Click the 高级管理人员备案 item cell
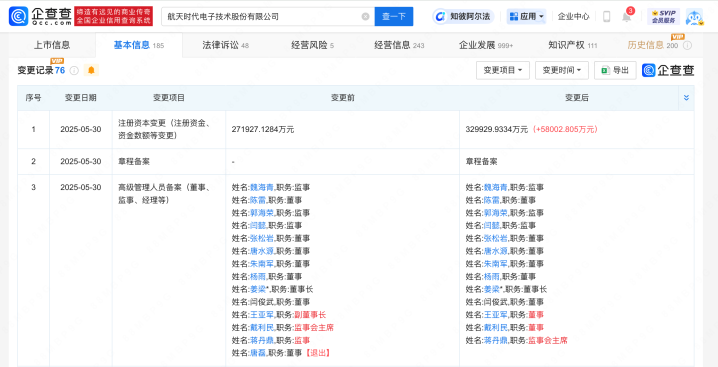 (x=169, y=270)
